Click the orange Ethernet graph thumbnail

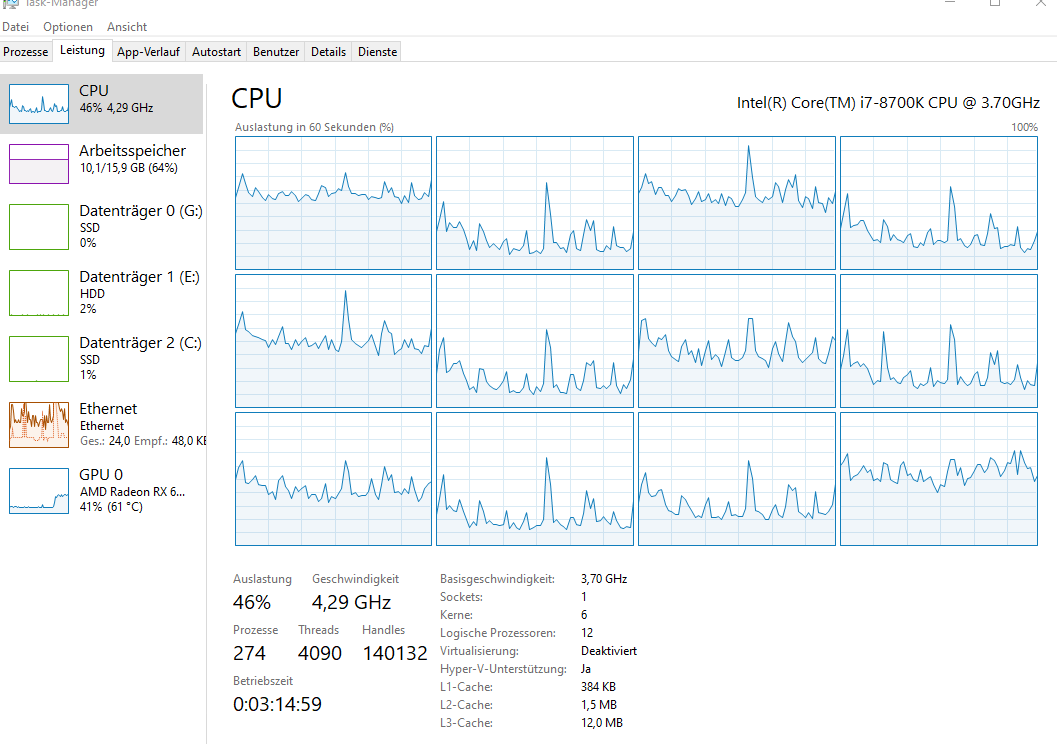point(39,425)
